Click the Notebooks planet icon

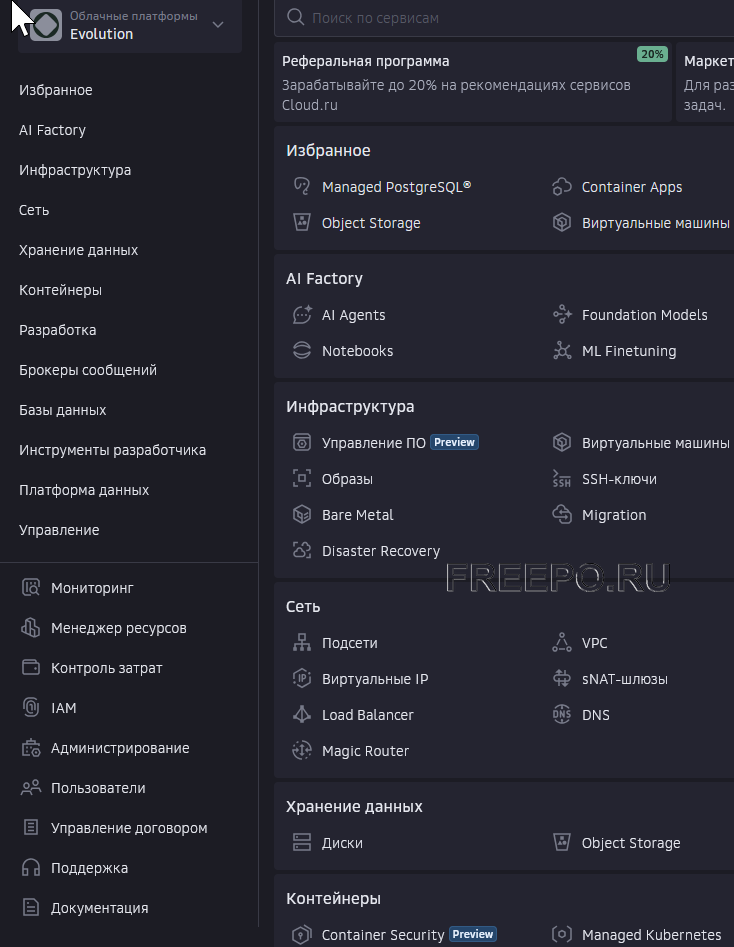(x=301, y=350)
